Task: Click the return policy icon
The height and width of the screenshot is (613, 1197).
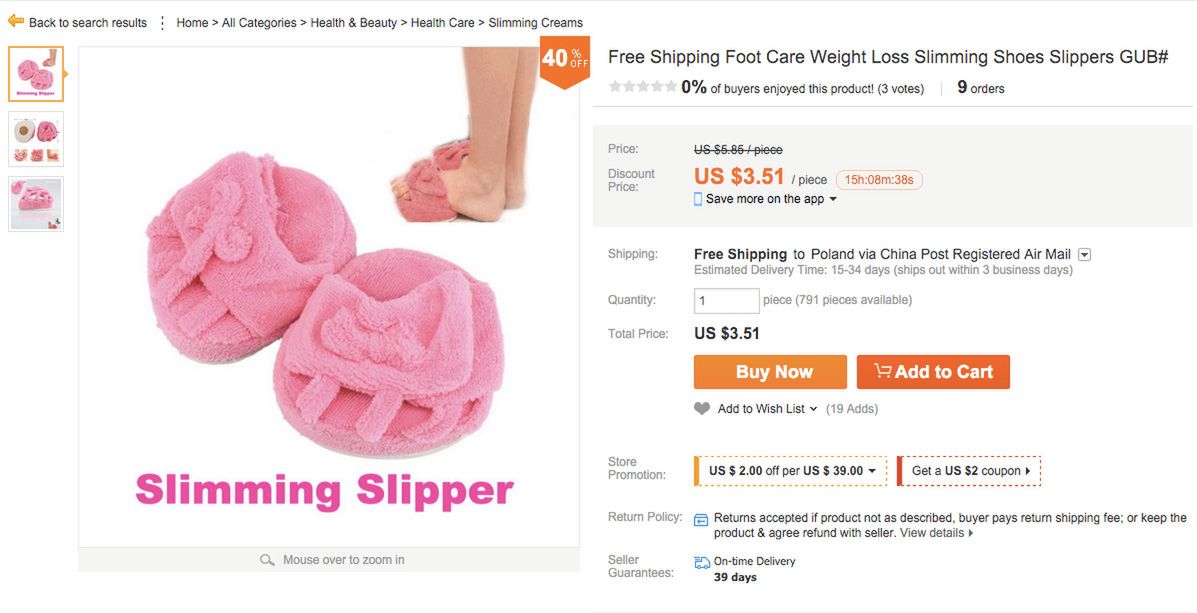Action: [701, 519]
